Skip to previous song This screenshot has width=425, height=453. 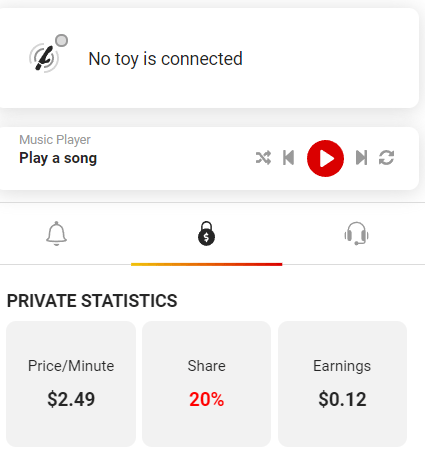[288, 158]
